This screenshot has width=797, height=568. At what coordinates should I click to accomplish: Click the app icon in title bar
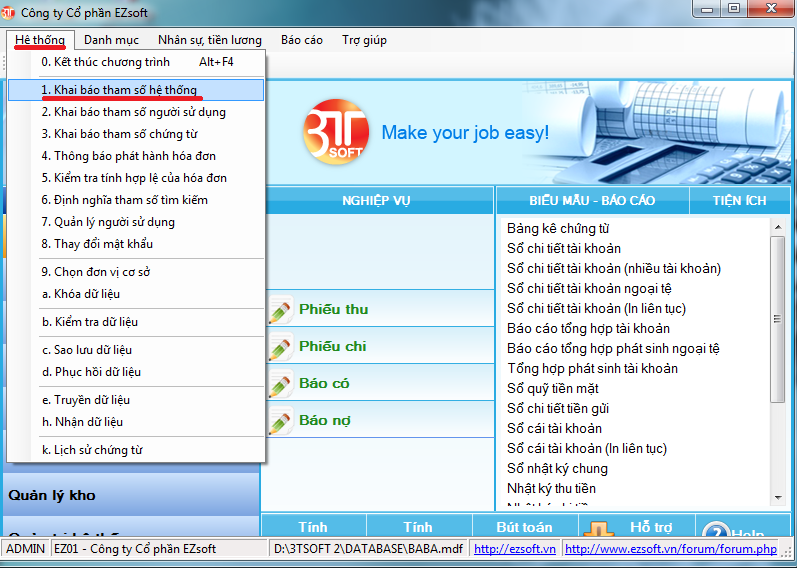[10, 10]
